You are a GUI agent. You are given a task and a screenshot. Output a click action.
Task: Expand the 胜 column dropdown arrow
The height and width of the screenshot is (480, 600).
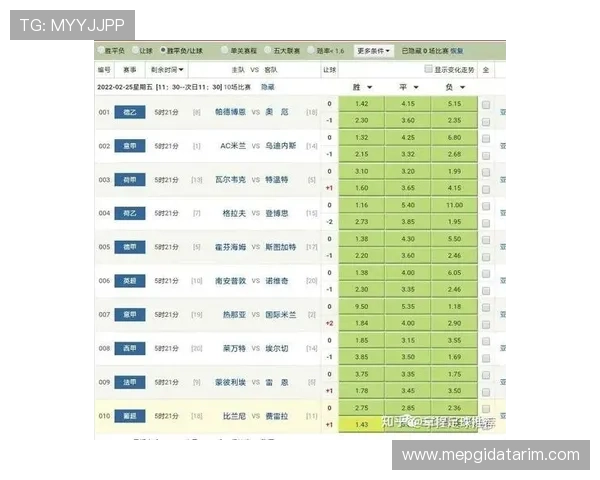[370, 87]
